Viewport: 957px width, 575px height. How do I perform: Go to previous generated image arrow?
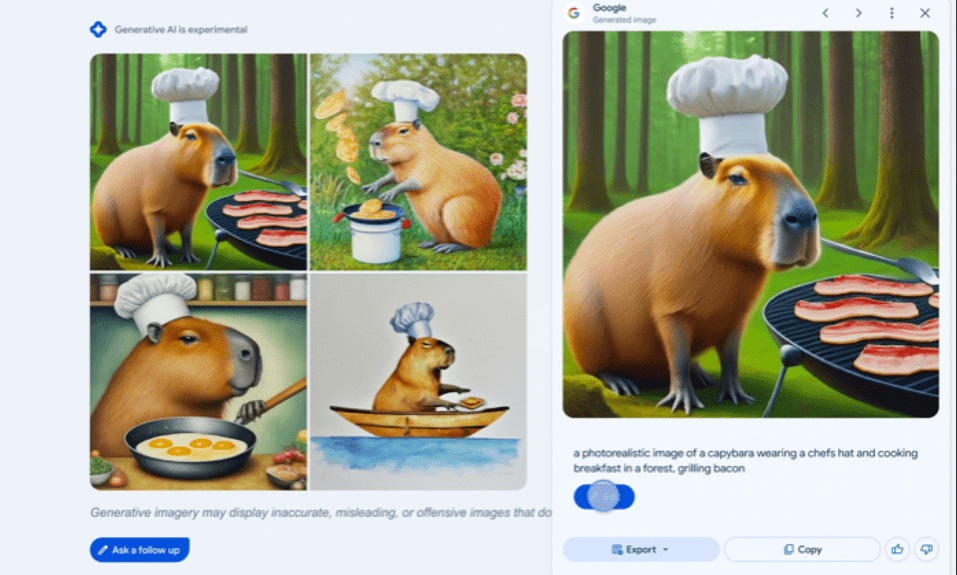pyautogui.click(x=825, y=13)
